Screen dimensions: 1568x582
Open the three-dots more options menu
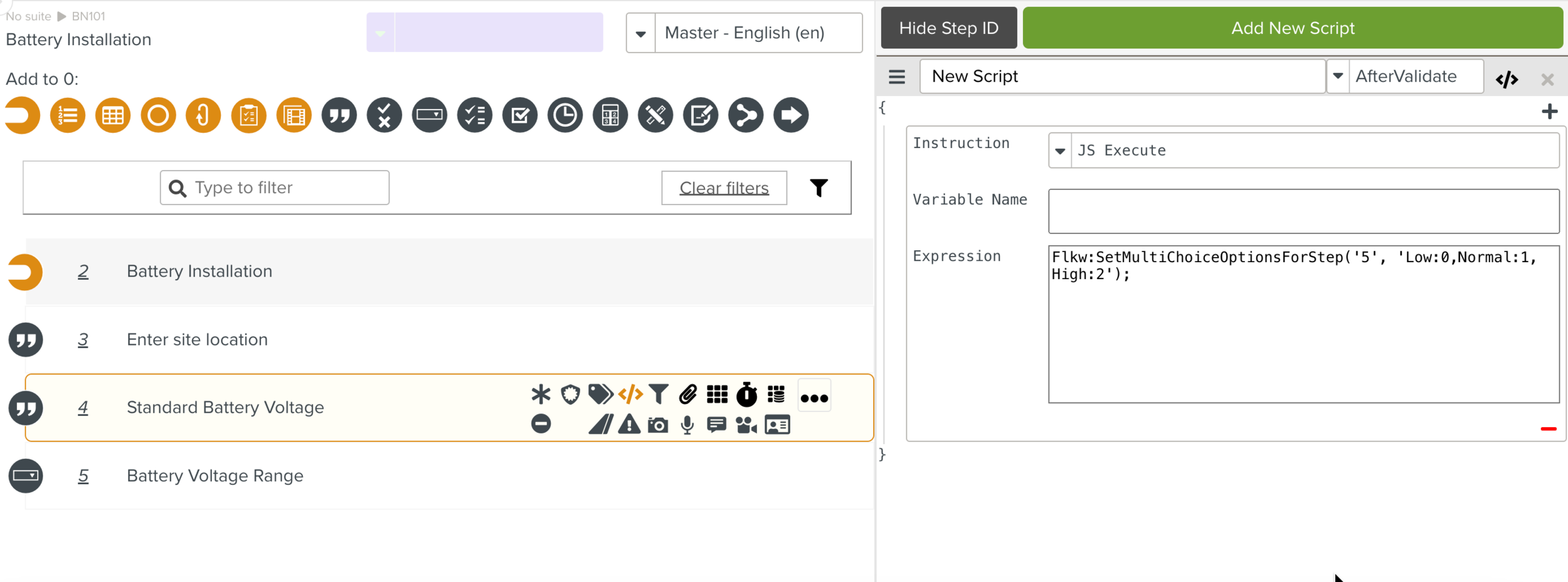814,398
